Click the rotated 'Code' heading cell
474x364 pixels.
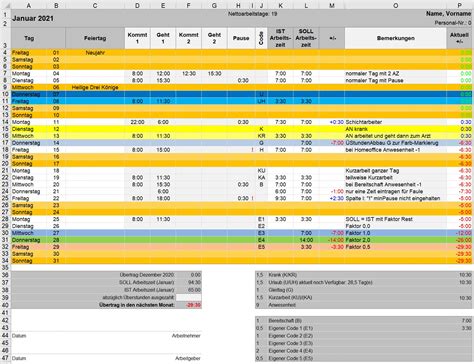(x=261, y=38)
